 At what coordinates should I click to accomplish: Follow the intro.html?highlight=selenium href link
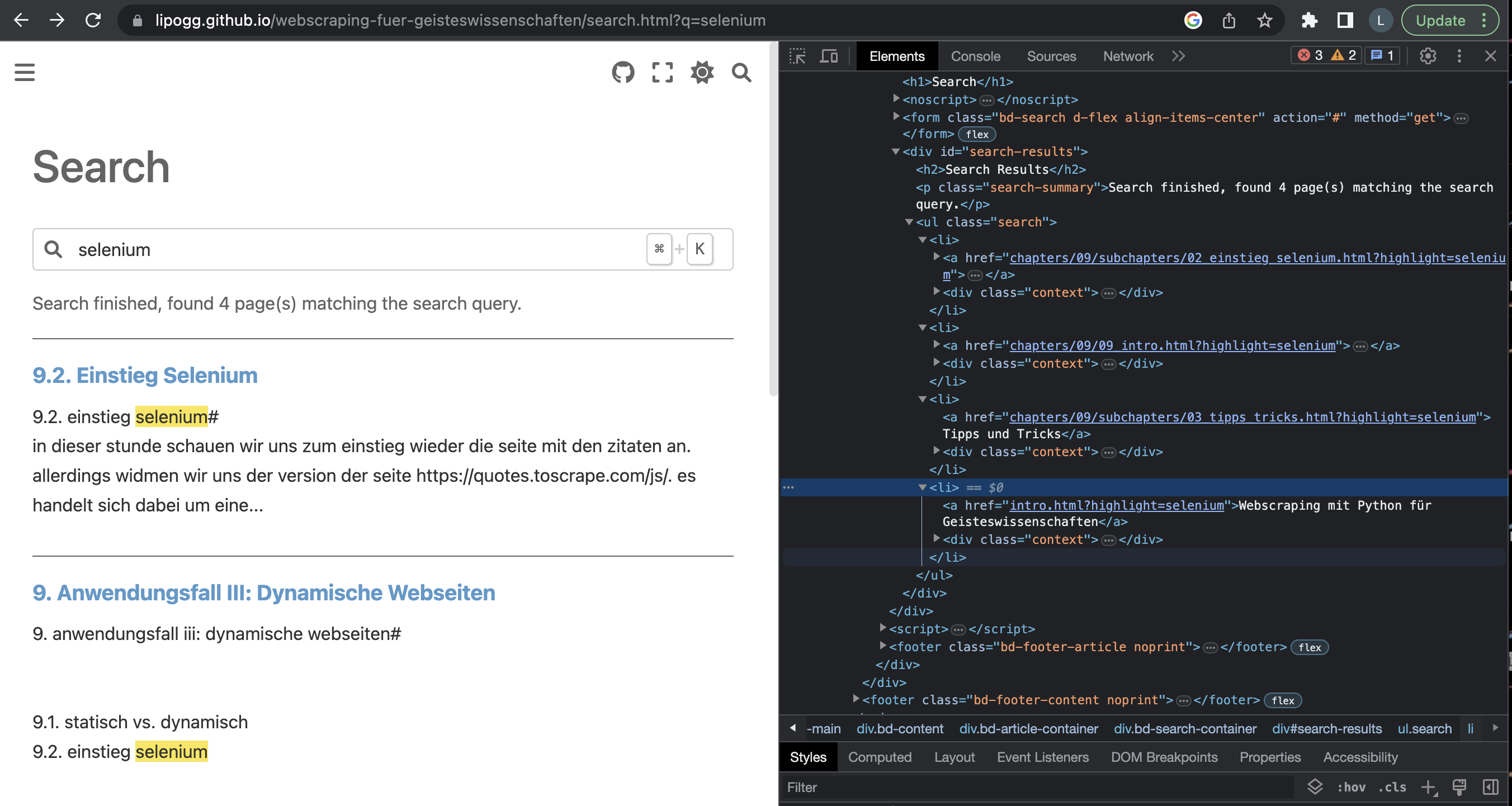coord(1117,505)
